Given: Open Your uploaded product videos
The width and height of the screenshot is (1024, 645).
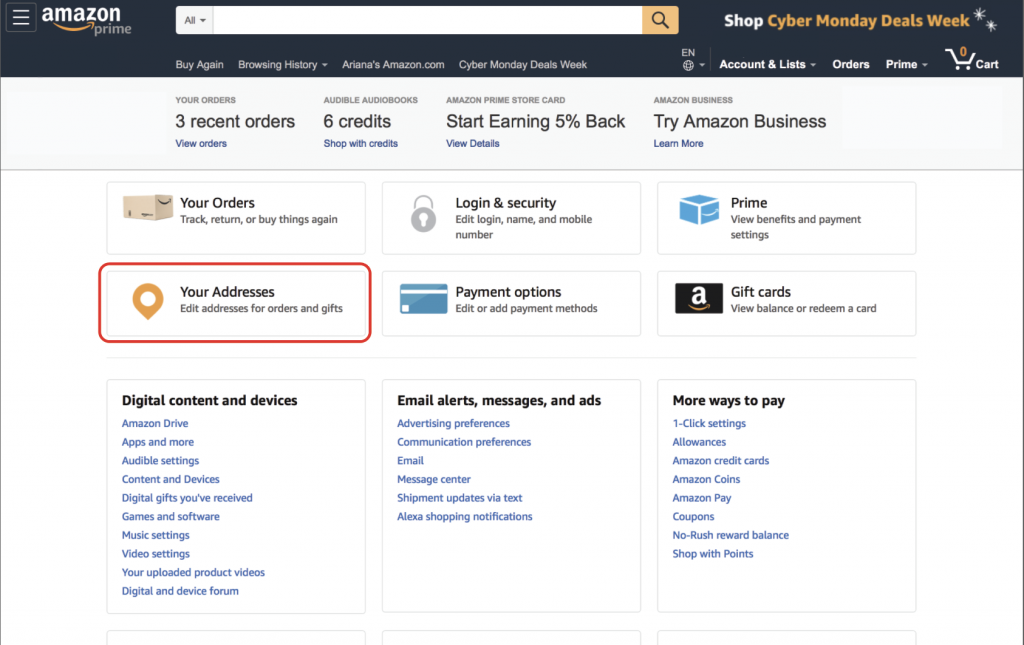Looking at the screenshot, I should coord(193,572).
